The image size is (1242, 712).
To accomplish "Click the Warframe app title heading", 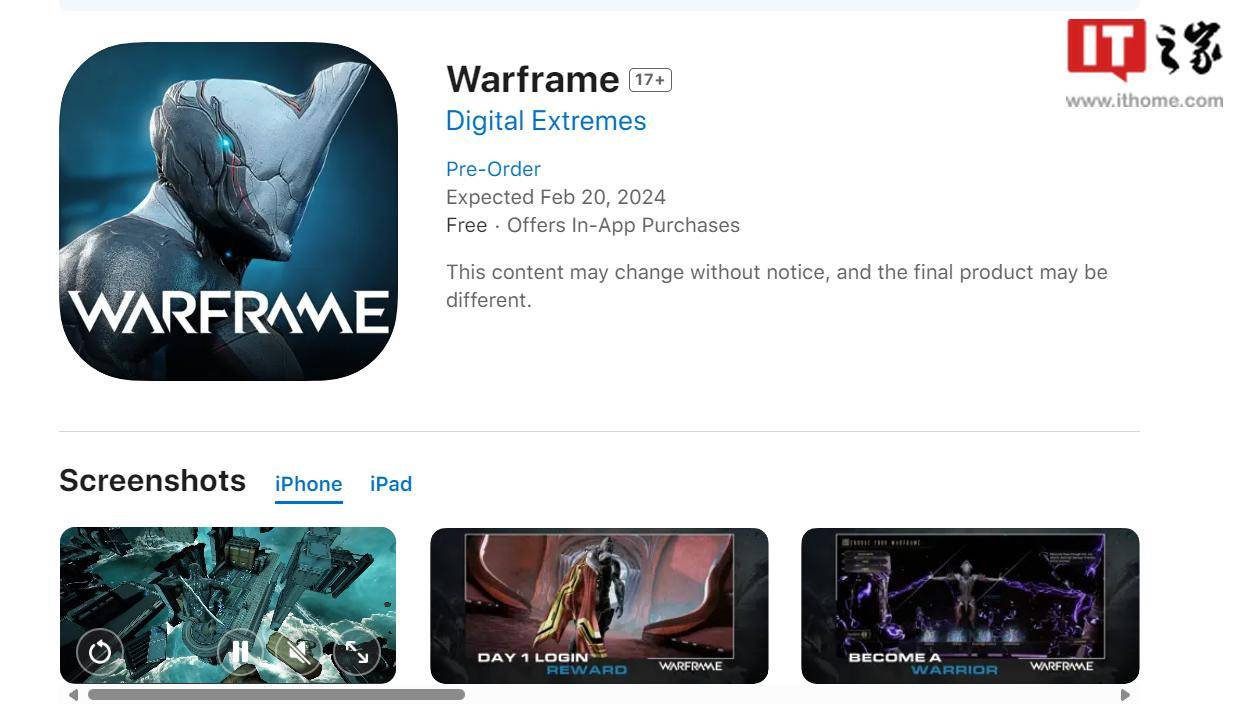I will click(533, 79).
